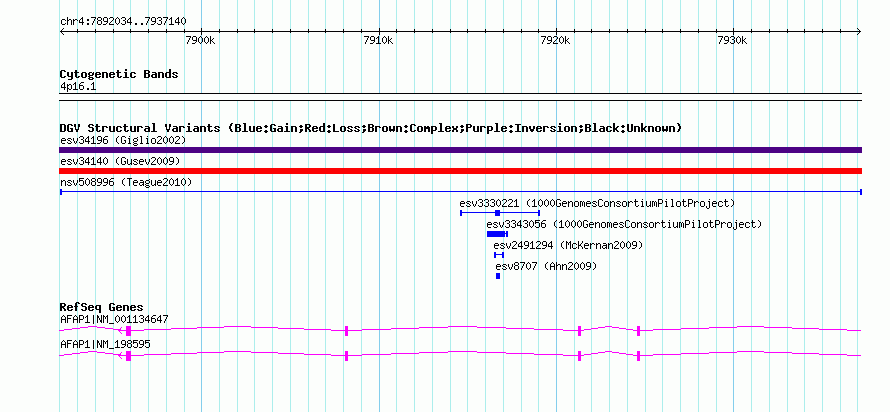Open AFAP1|NM_001134647 transcript label
Screen dimensions: 890x412
(114, 319)
